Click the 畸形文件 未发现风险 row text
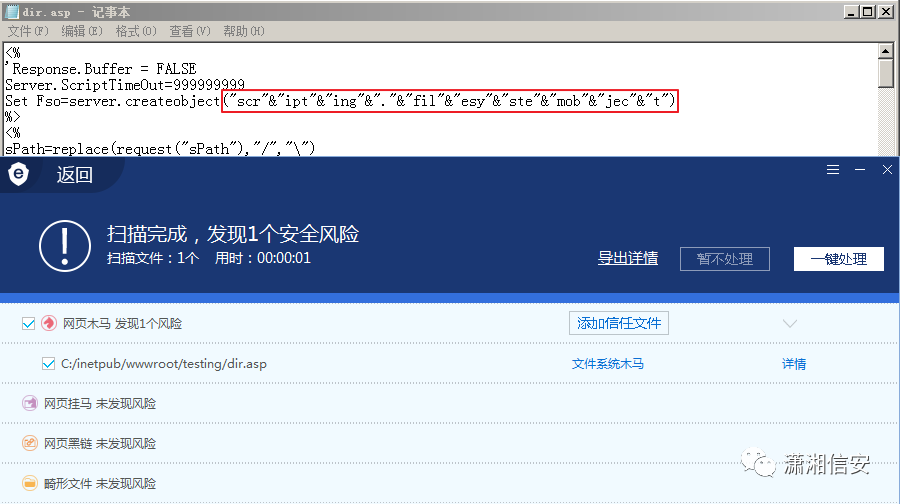This screenshot has height=504, width=900. [x=100, y=484]
